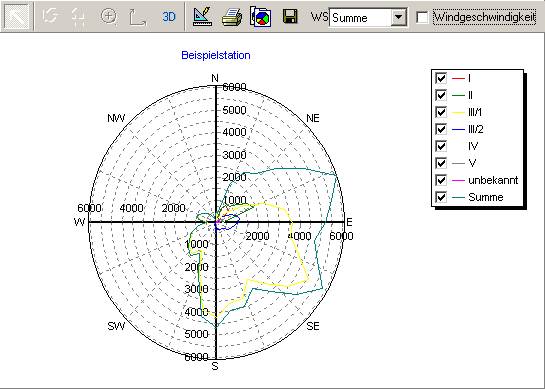Click the teal line swatch for Summe
The width and height of the screenshot is (545, 389).
click(x=458, y=197)
